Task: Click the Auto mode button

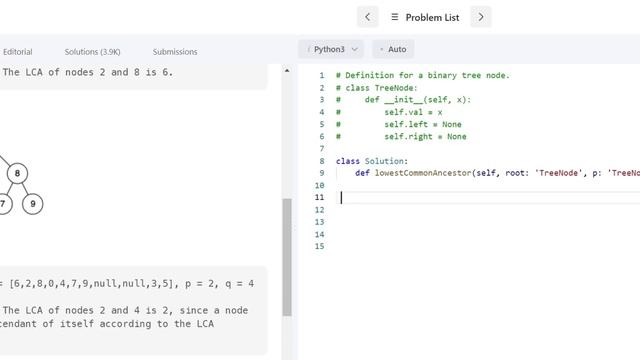Action: click(x=393, y=49)
